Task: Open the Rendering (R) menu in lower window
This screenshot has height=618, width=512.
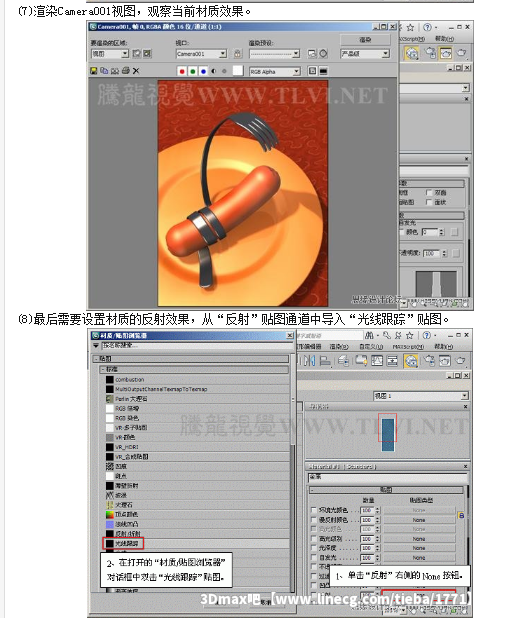Action: tap(339, 347)
